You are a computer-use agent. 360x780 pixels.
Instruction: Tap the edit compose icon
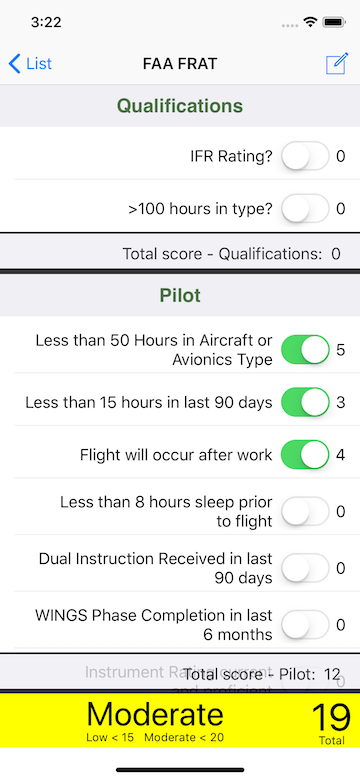coord(337,64)
